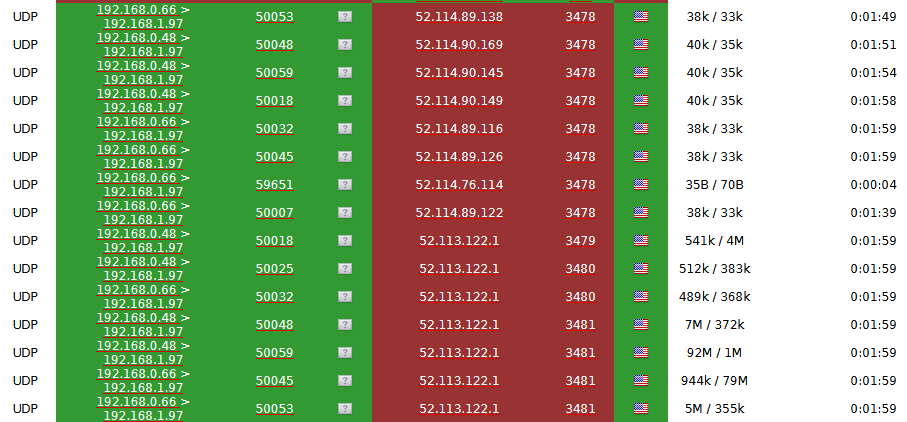Click the question mark icon in 52.114.89.126 row
The width and height of the screenshot is (907, 422).
pyautogui.click(x=345, y=157)
